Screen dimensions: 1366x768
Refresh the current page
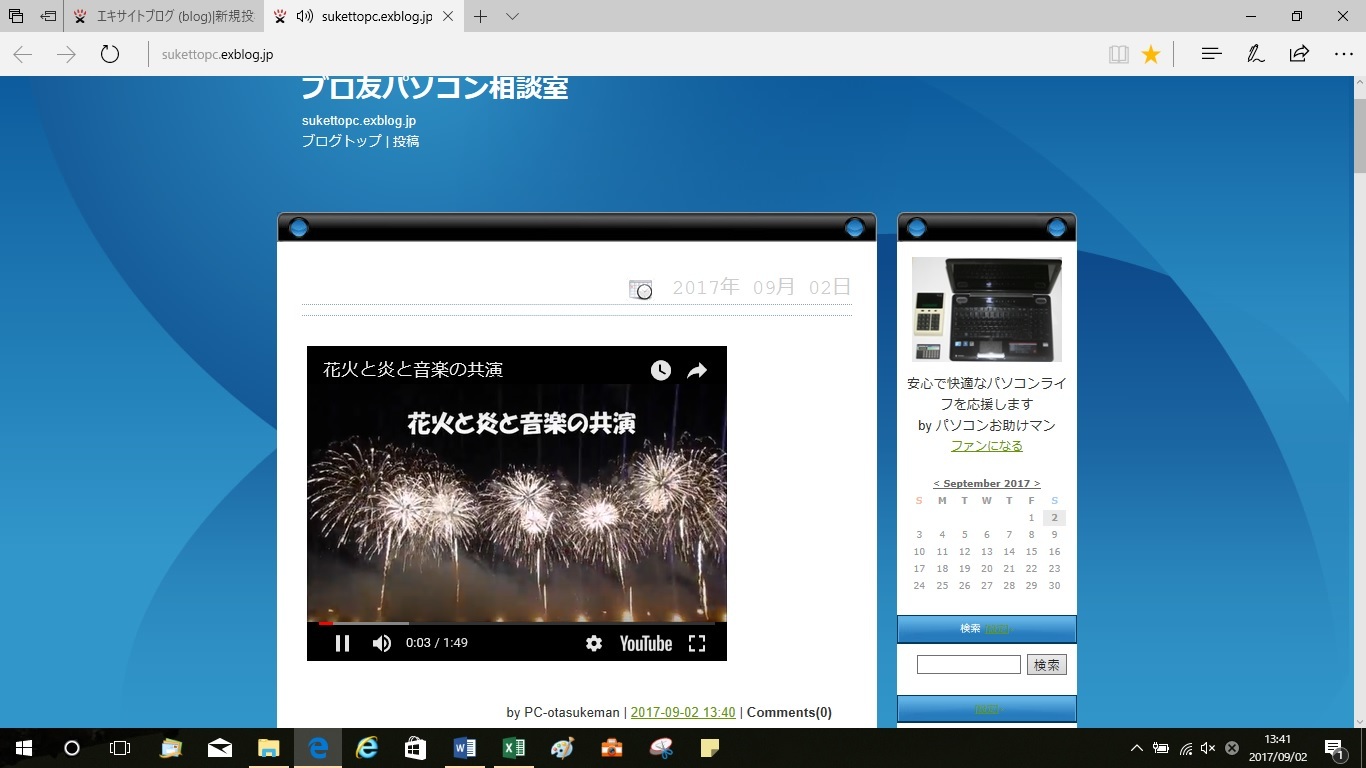pyautogui.click(x=110, y=54)
